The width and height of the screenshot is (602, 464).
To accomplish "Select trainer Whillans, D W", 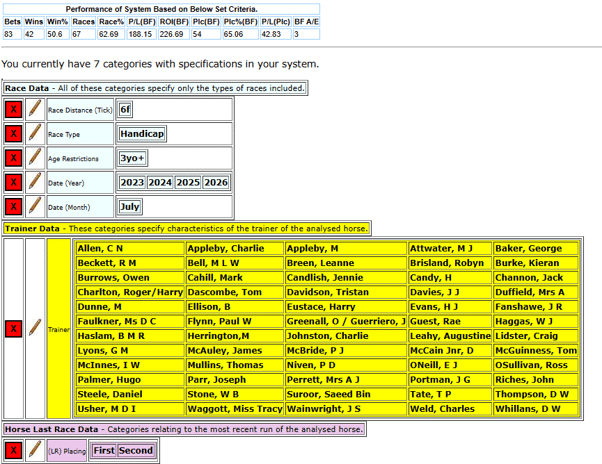I will coord(536,409).
